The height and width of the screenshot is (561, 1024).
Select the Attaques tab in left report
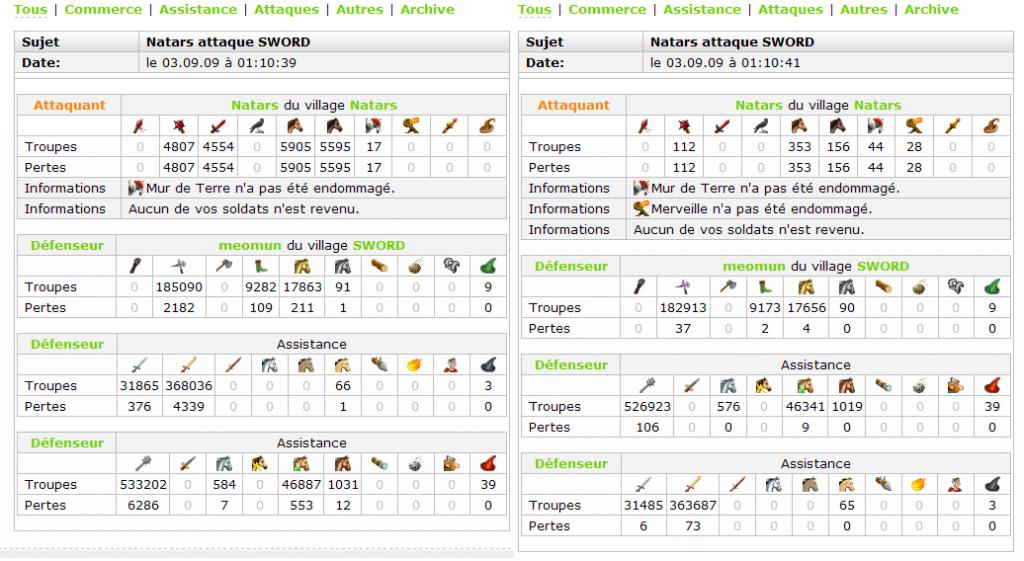tap(286, 10)
